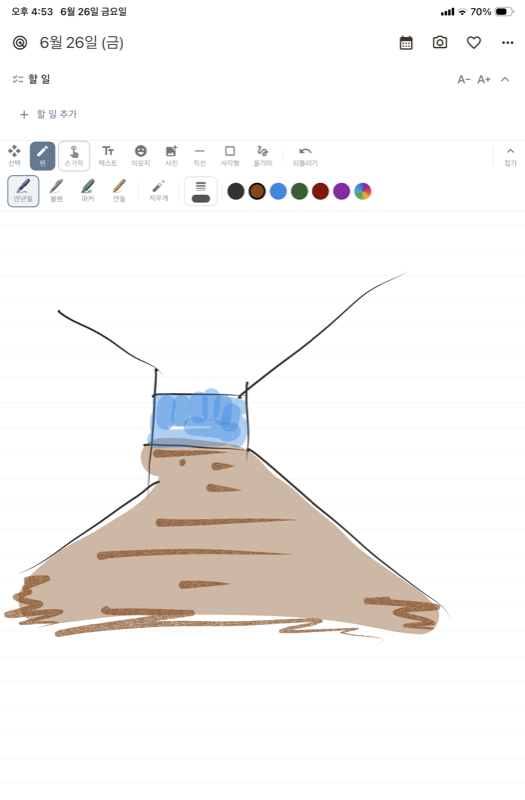Pick the dark red color swatch
This screenshot has height=800, width=525.
pyautogui.click(x=320, y=191)
